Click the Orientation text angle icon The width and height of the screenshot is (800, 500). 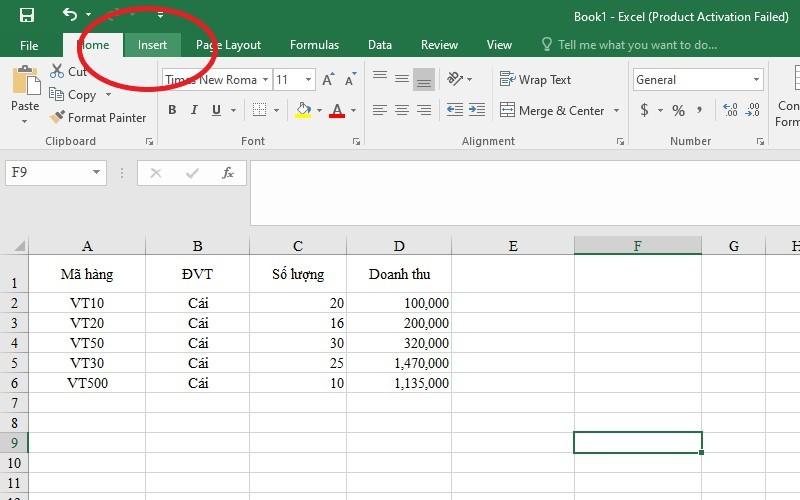(455, 79)
